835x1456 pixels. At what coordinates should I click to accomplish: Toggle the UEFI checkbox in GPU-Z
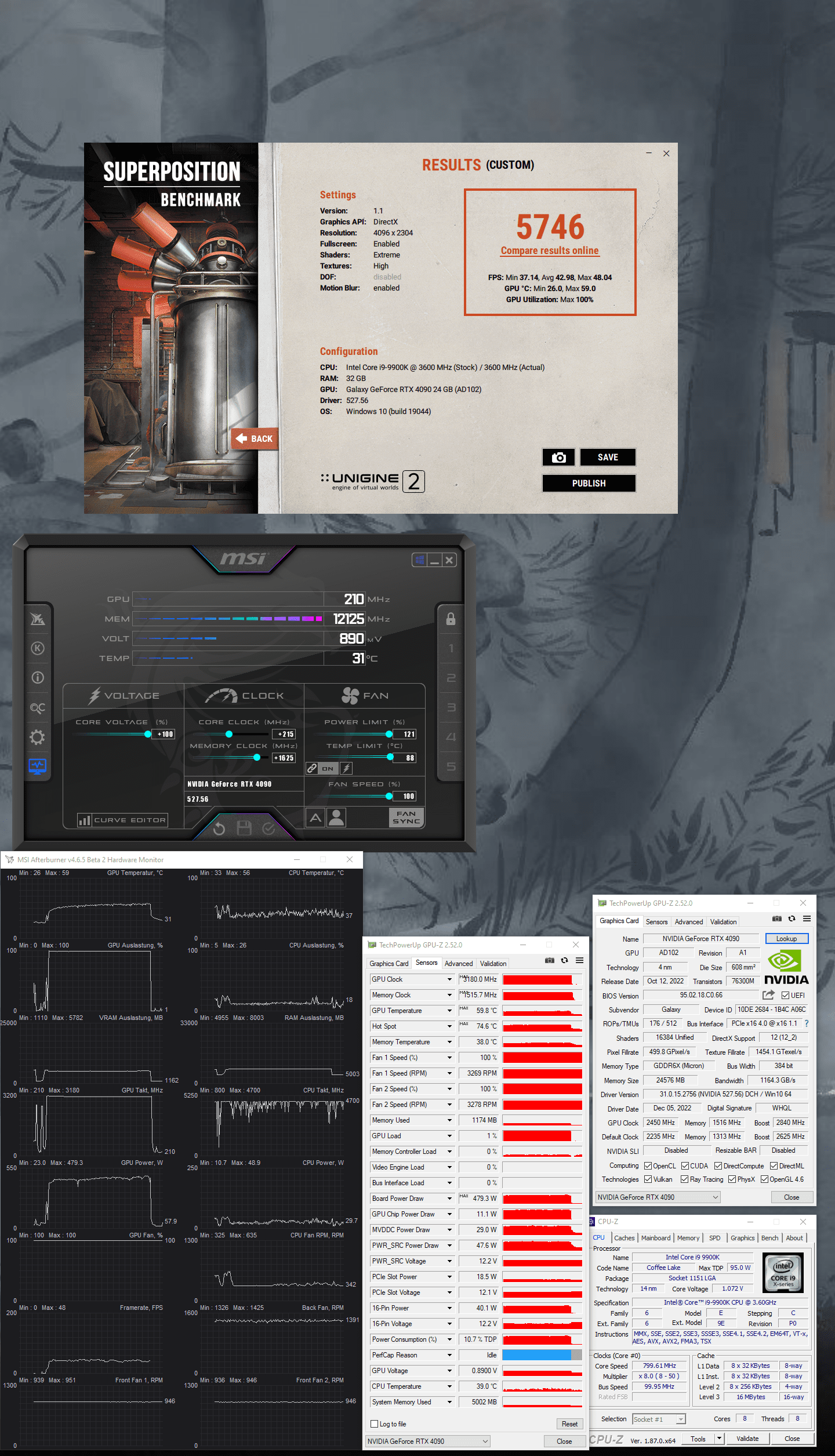[785, 995]
